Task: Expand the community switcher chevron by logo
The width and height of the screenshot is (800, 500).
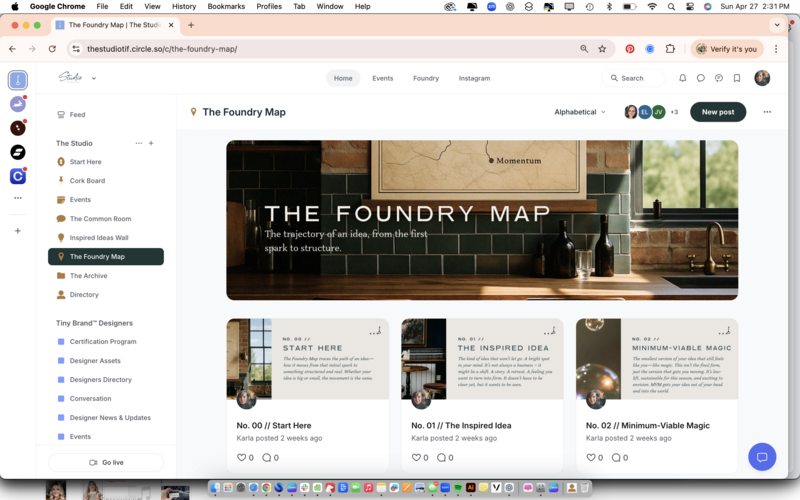Action: tap(94, 79)
